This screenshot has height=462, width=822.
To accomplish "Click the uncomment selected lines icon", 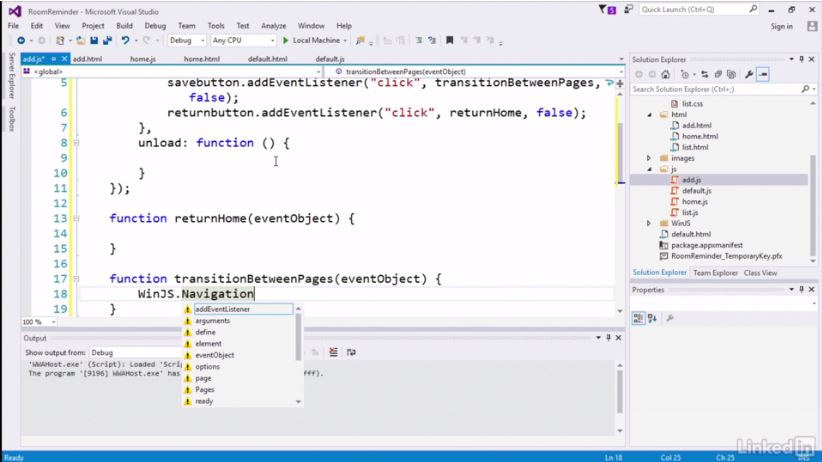I will click(x=432, y=40).
